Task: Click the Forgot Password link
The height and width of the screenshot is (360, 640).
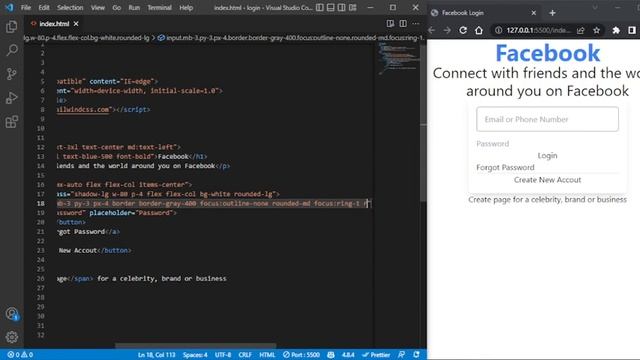Action: click(505, 167)
